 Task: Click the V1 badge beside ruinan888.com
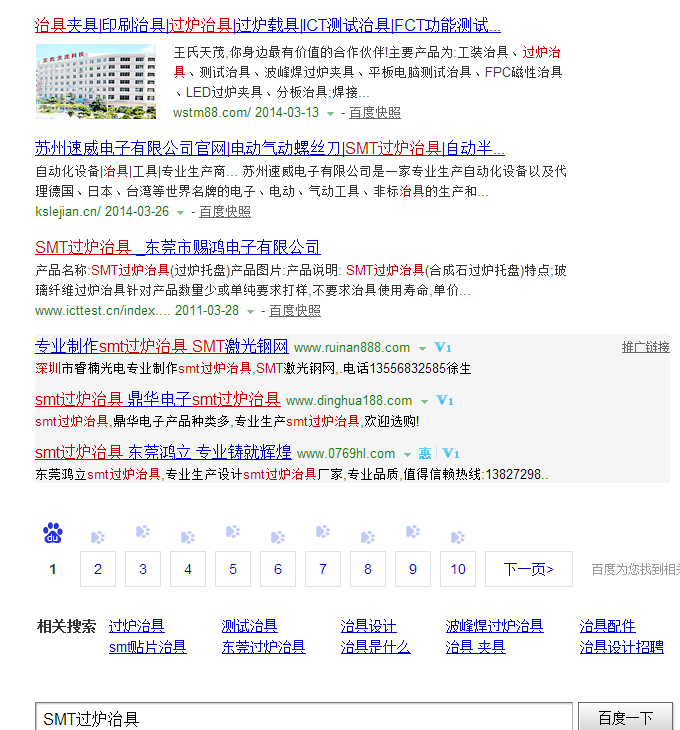(443, 347)
